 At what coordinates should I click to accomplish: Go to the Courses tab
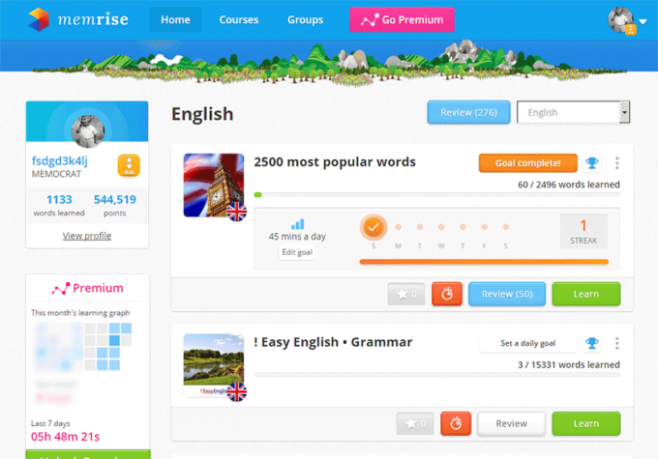[239, 20]
